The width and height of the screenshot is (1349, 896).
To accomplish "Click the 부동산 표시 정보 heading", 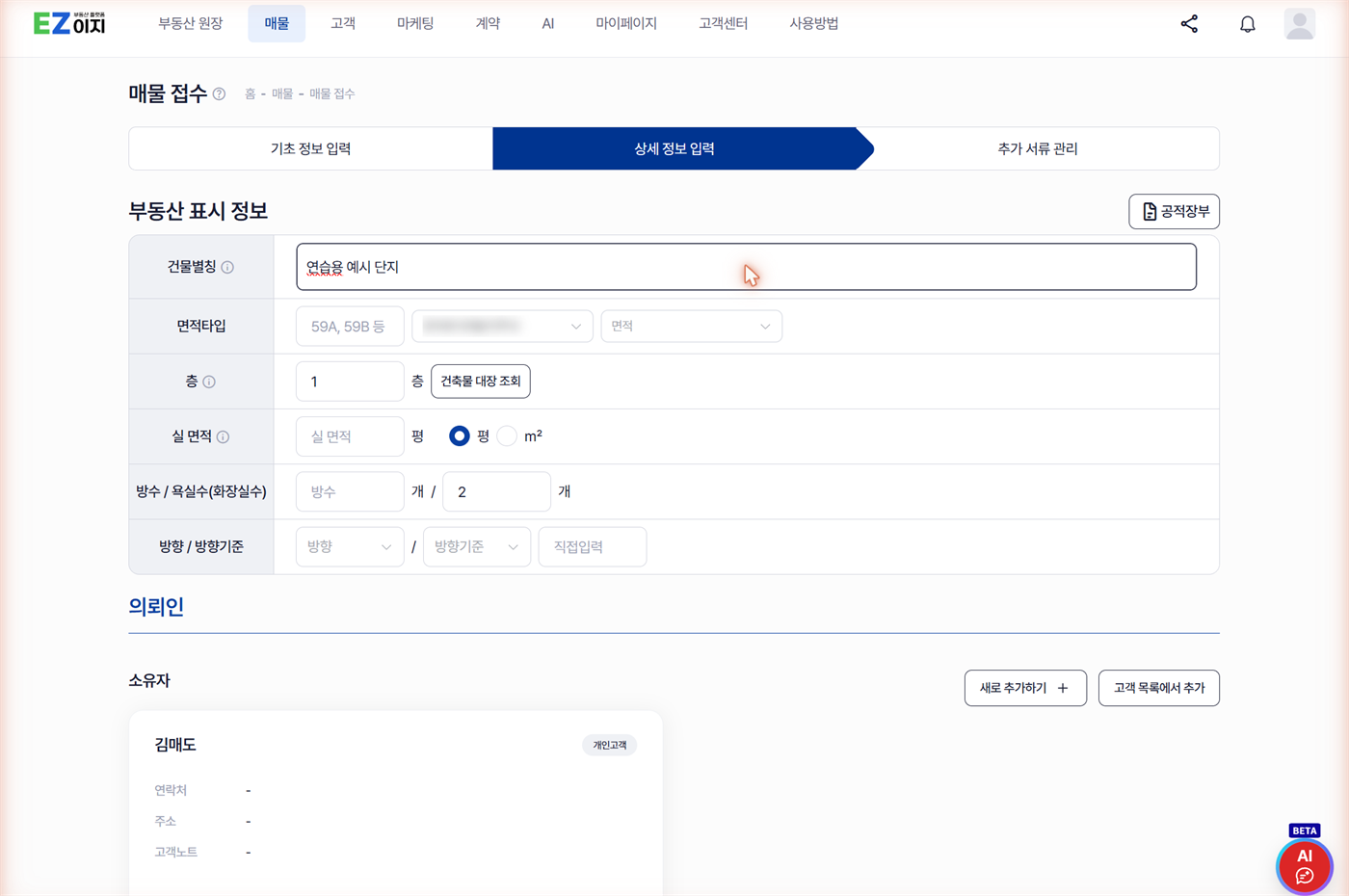I will tap(198, 211).
